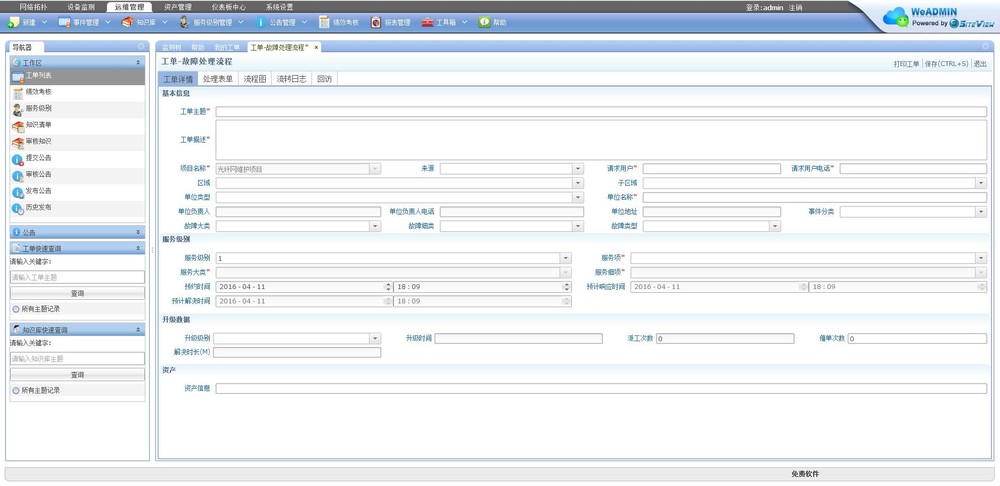1000x486 pixels.
Task: Click 查询 button under 工单快速查询
Action: click(77, 293)
